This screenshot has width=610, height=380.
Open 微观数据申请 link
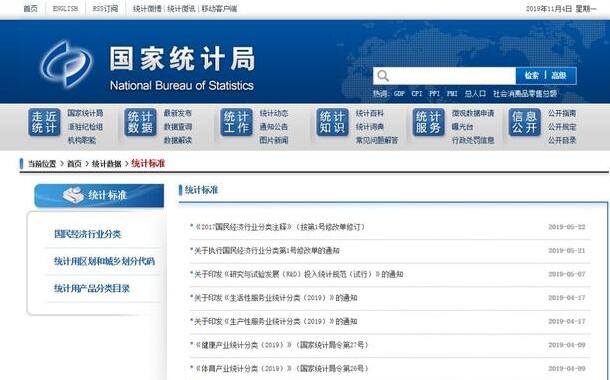point(473,113)
